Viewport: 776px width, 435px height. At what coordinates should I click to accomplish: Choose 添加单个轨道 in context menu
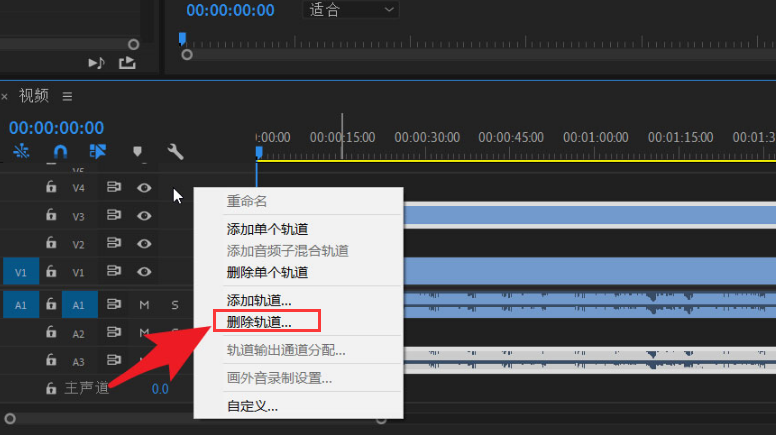267,229
